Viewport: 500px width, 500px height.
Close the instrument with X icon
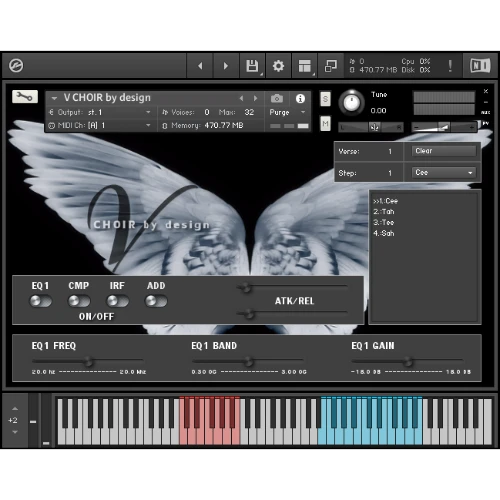pyautogui.click(x=486, y=91)
